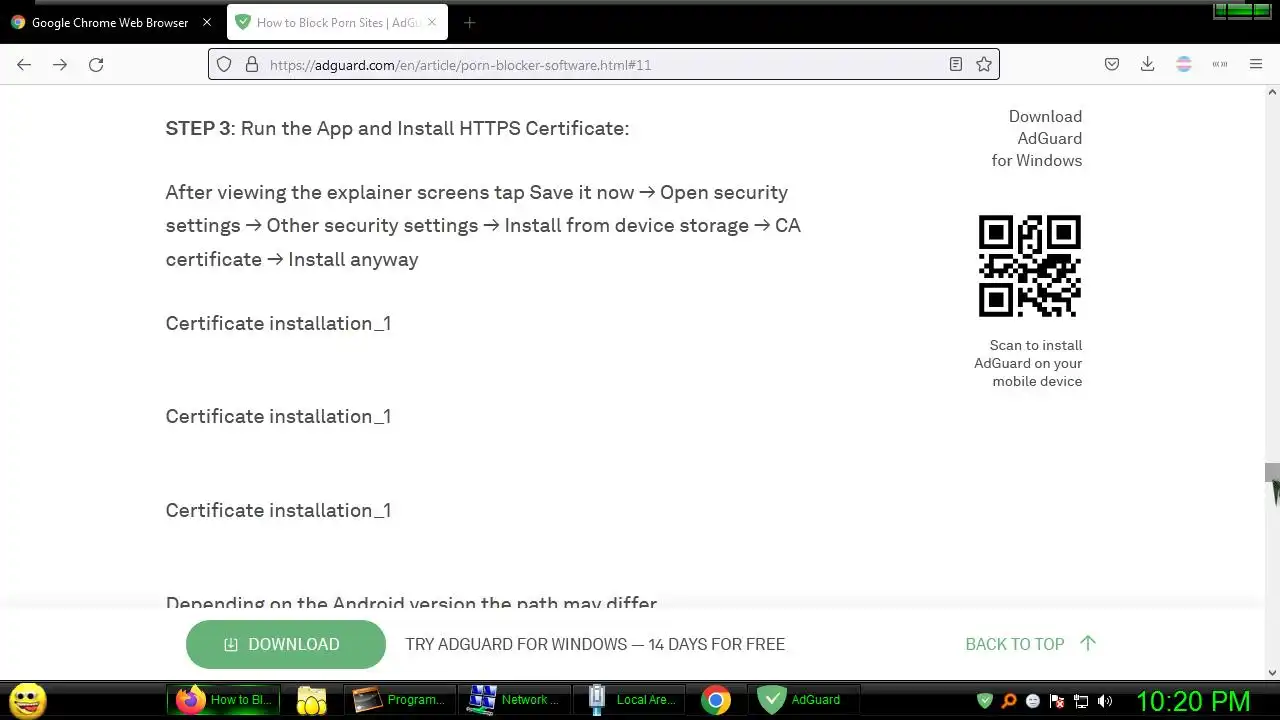Open the Firefox hamburger menu
The width and height of the screenshot is (1280, 720).
coord(1256,64)
